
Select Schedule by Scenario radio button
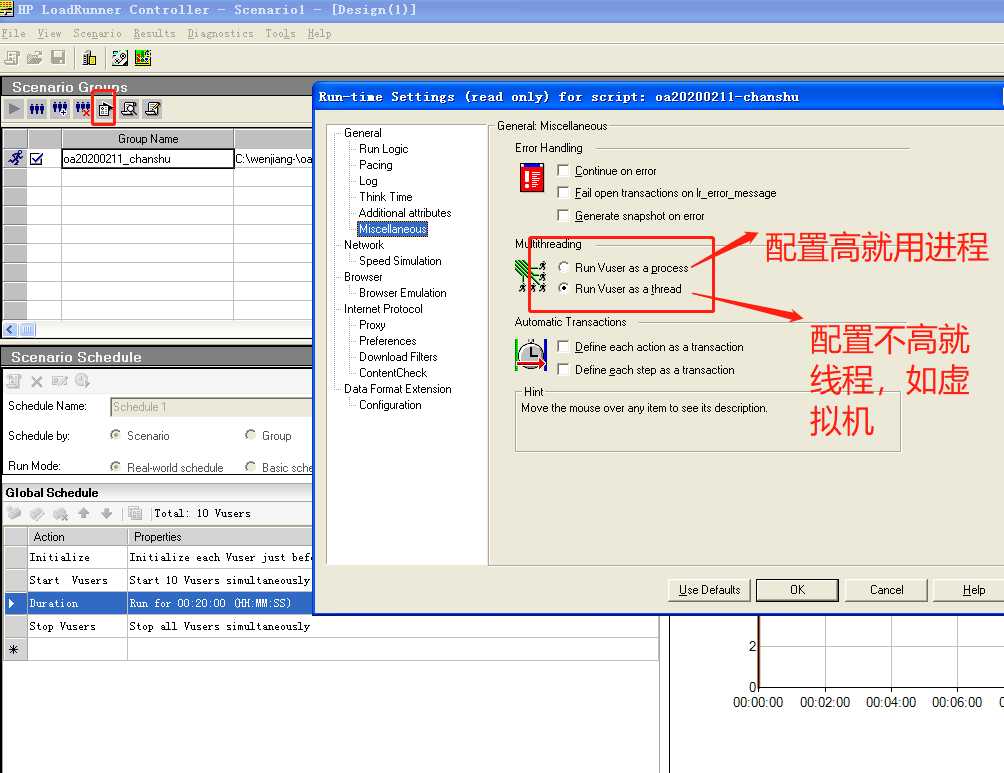pyautogui.click(x=115, y=435)
